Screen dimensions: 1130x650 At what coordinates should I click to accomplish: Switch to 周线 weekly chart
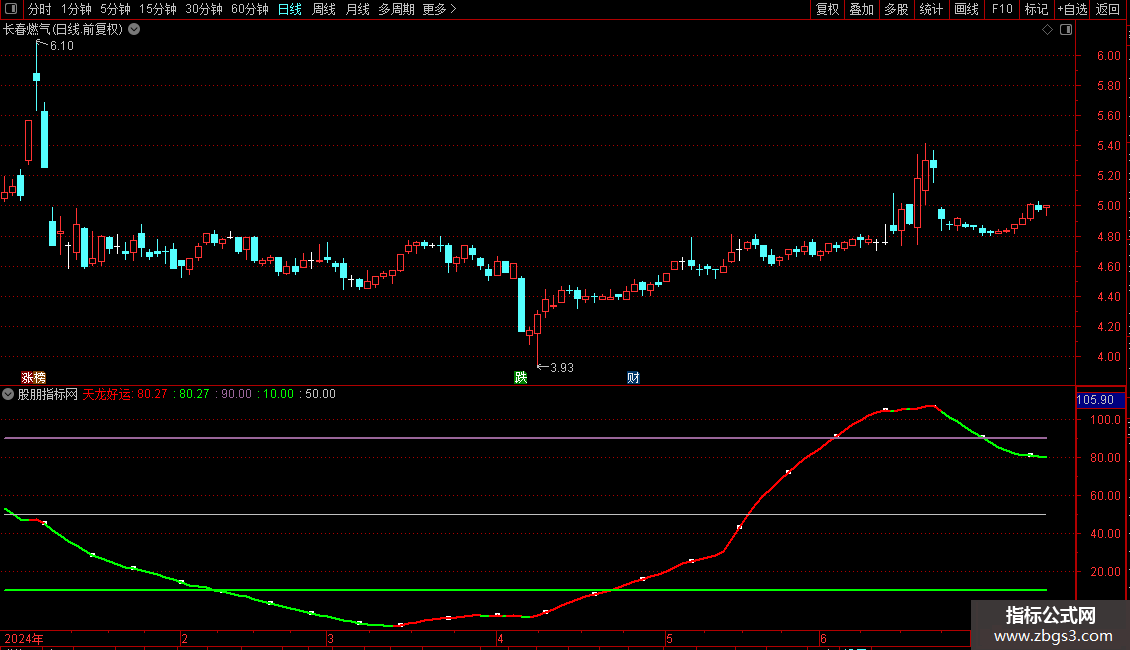324,9
